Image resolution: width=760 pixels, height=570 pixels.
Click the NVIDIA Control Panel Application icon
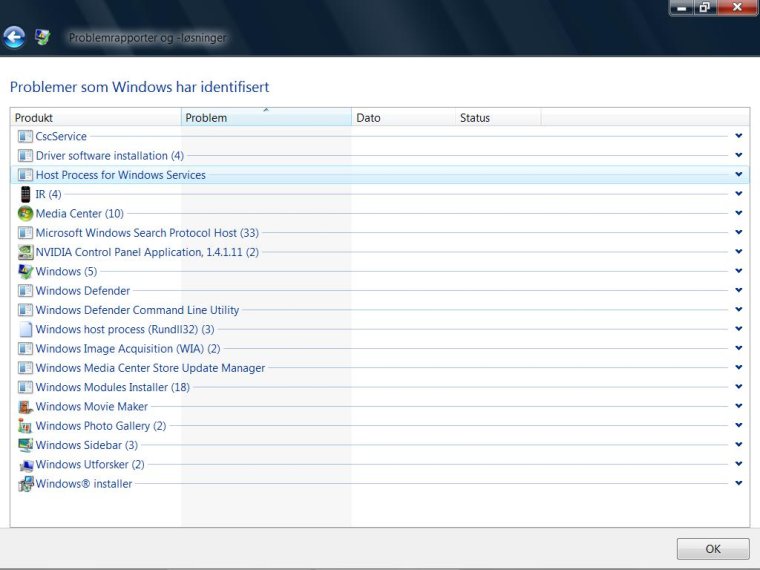(x=25, y=252)
